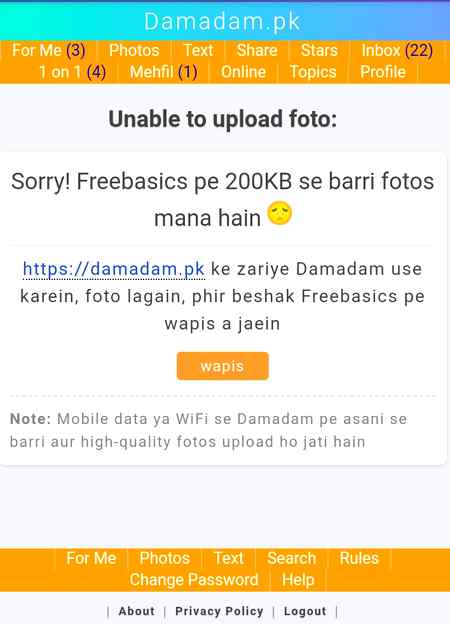Open Help in the bottom bar
This screenshot has height=624, width=450.
coord(298,580)
